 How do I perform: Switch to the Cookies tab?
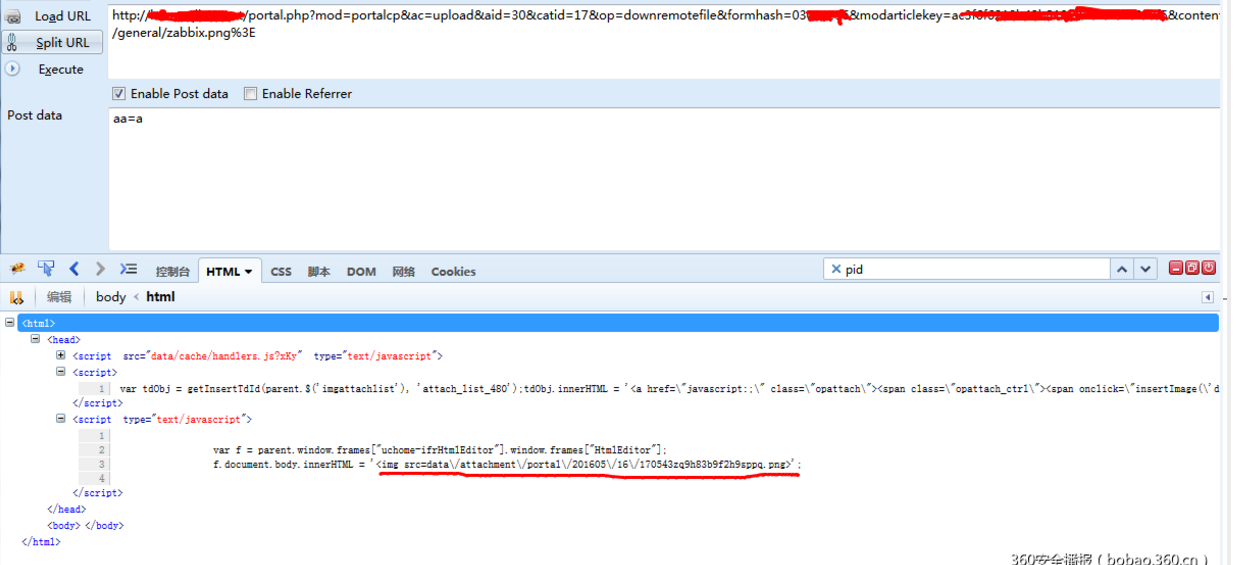tap(453, 271)
